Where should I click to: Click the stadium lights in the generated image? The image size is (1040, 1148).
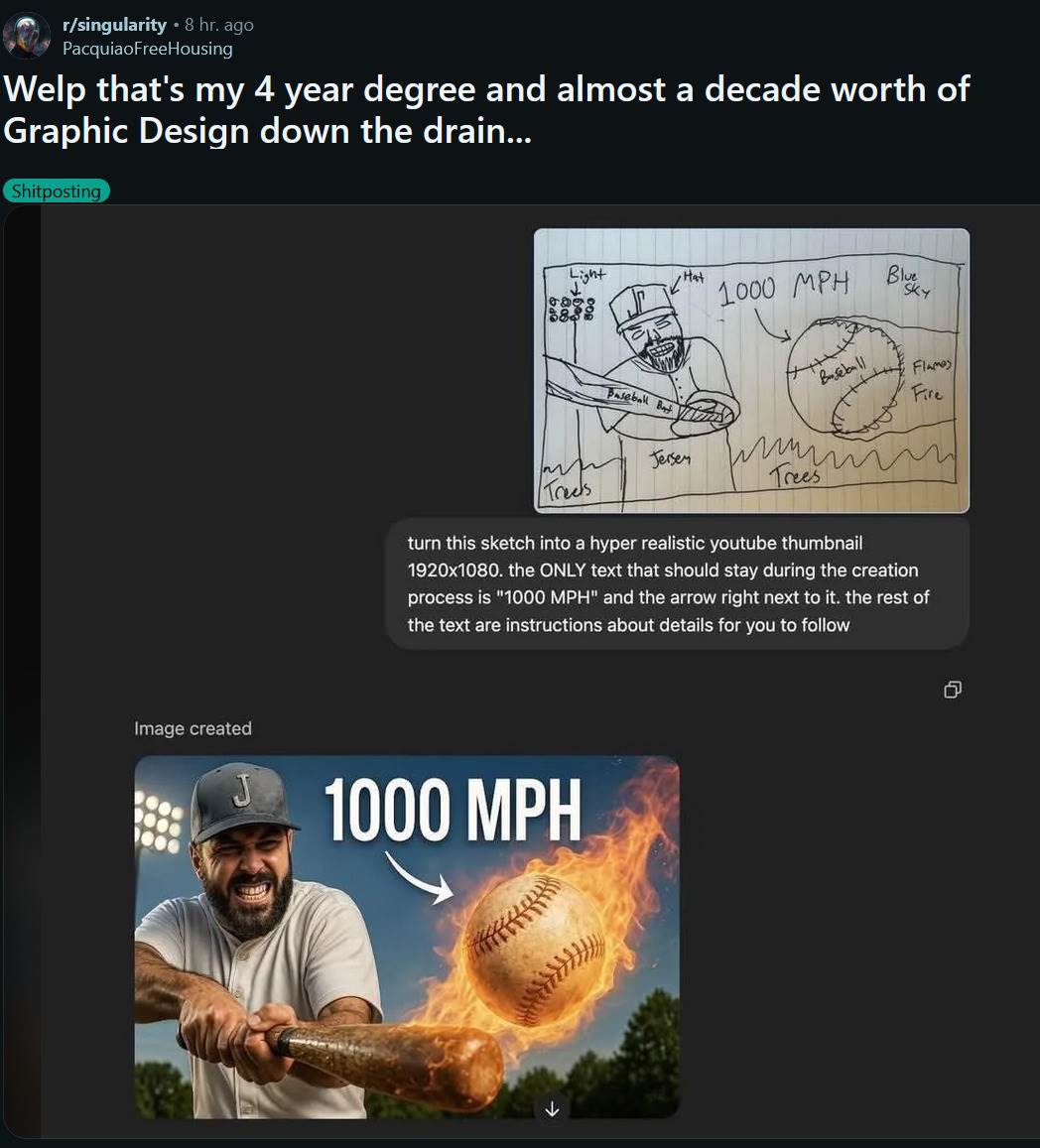tap(157, 824)
